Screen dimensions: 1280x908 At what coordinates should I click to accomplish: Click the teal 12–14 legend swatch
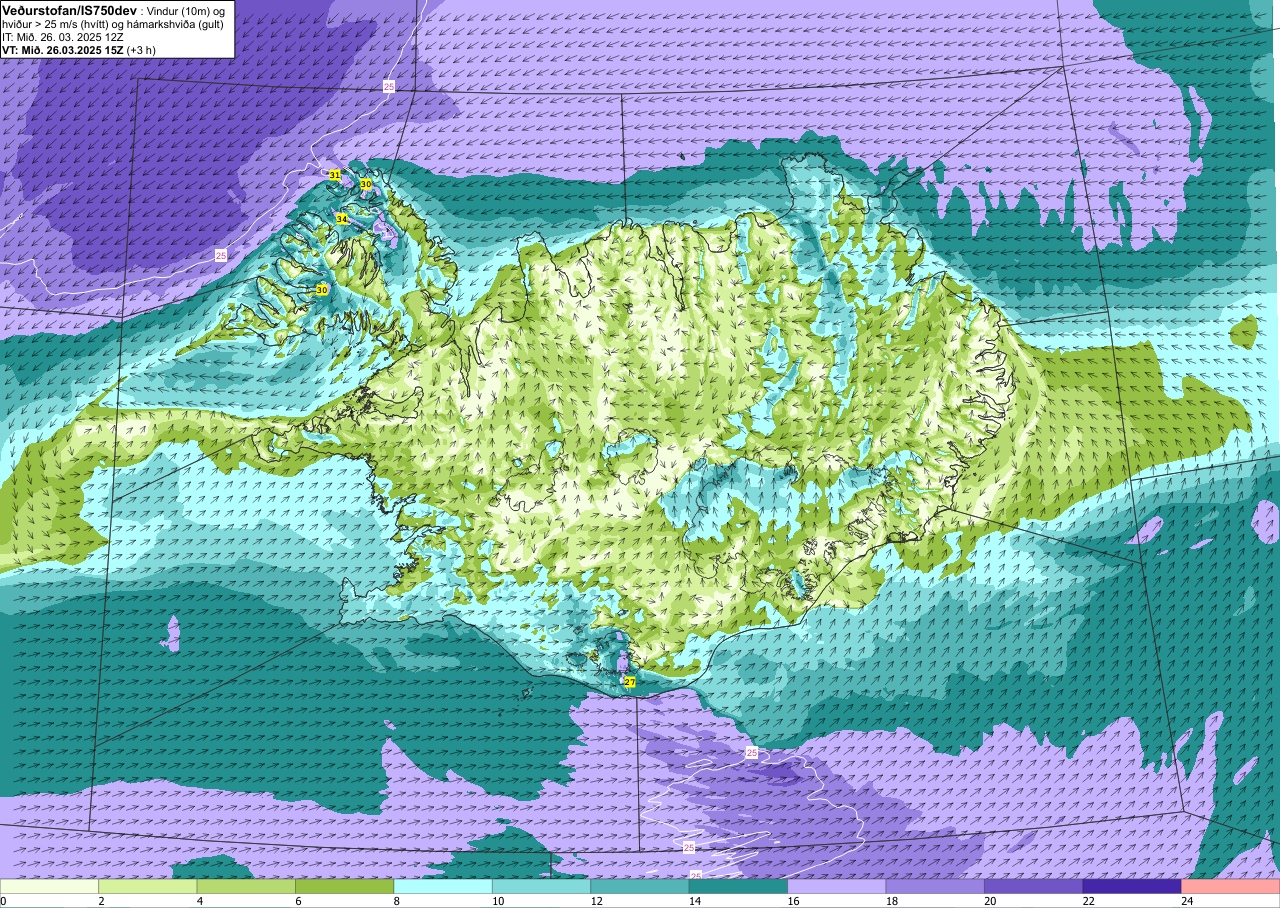click(x=640, y=886)
